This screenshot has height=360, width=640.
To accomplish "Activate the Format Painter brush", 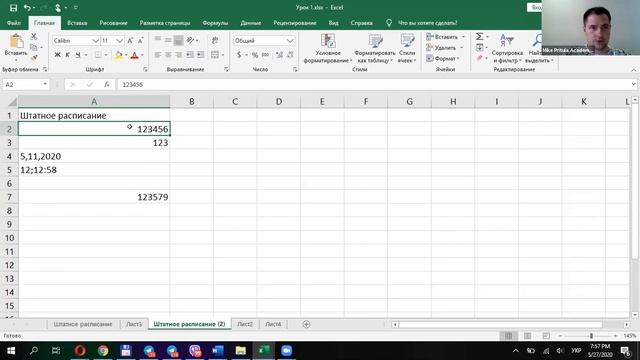I will click(x=34, y=58).
